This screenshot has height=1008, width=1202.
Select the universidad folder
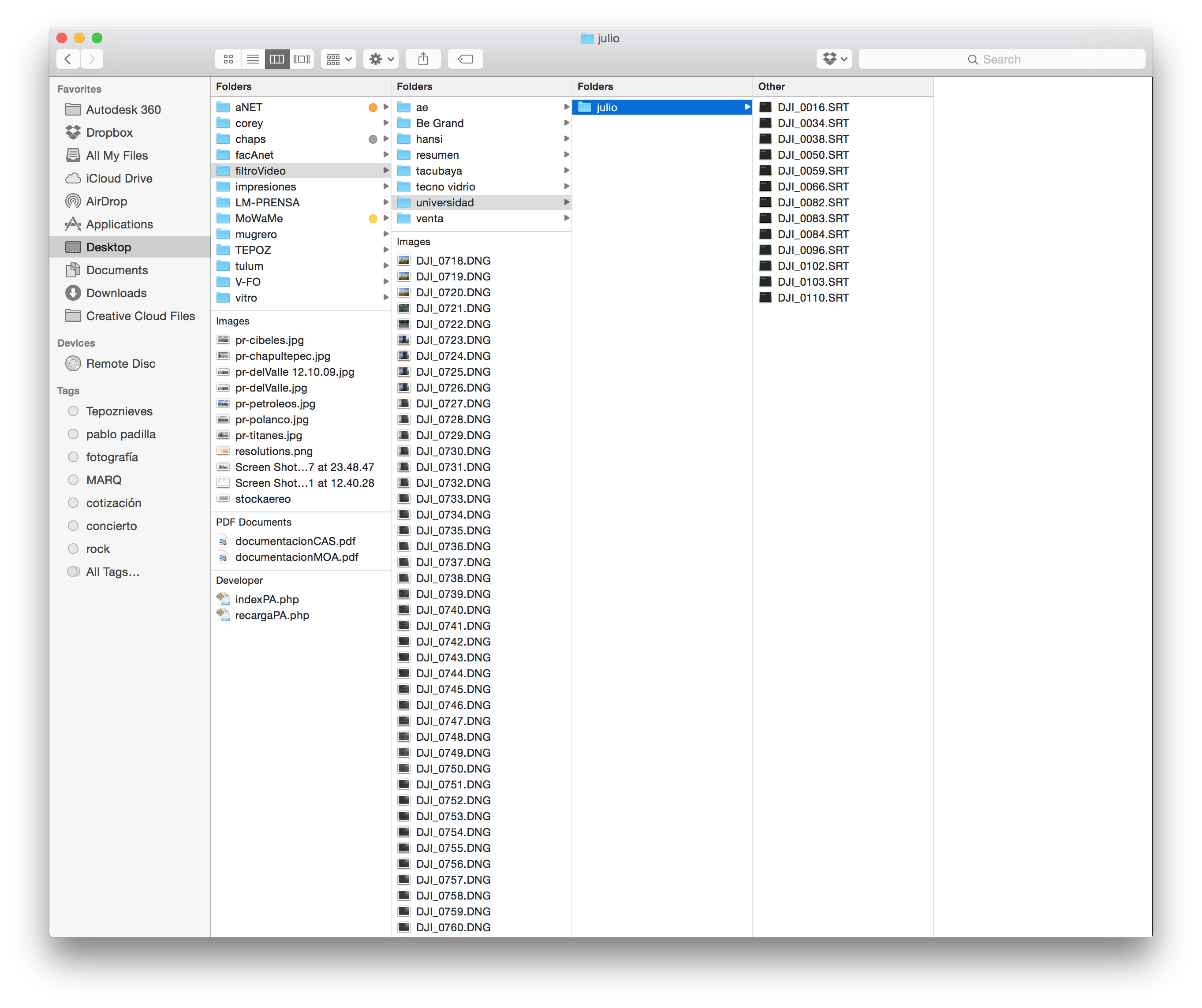tap(482, 202)
